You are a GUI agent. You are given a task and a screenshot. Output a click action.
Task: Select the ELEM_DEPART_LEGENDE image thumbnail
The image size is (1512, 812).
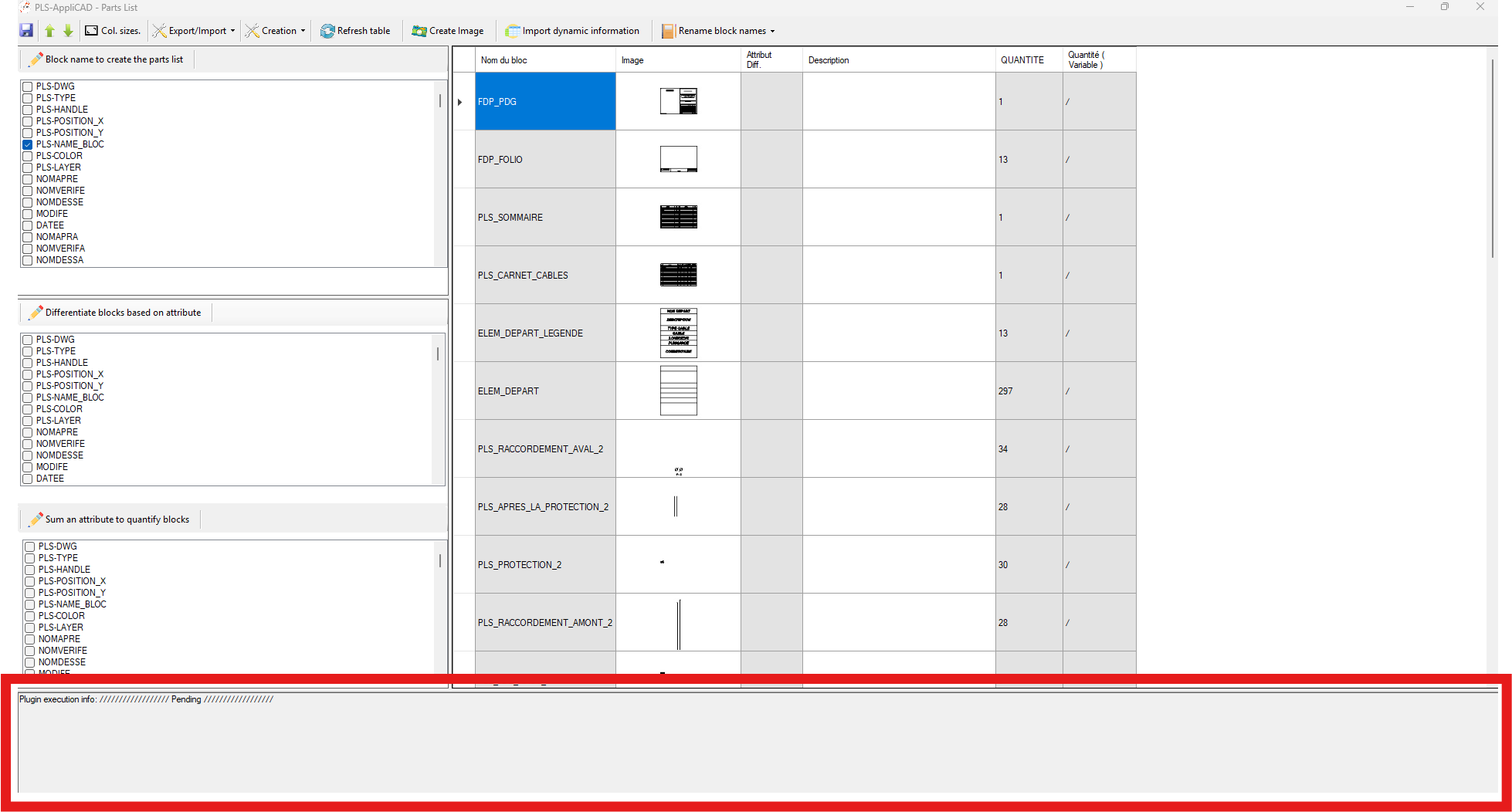678,333
